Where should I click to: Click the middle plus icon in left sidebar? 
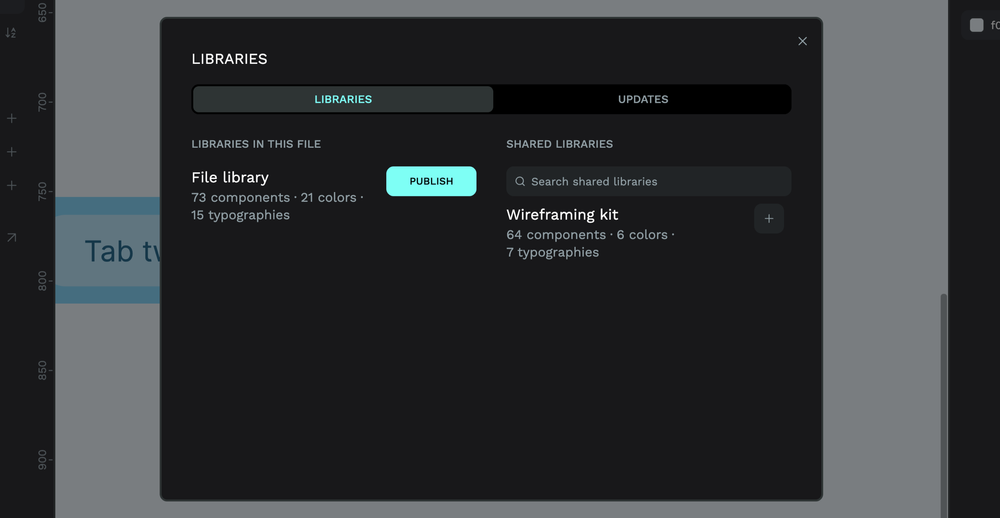[x=12, y=152]
